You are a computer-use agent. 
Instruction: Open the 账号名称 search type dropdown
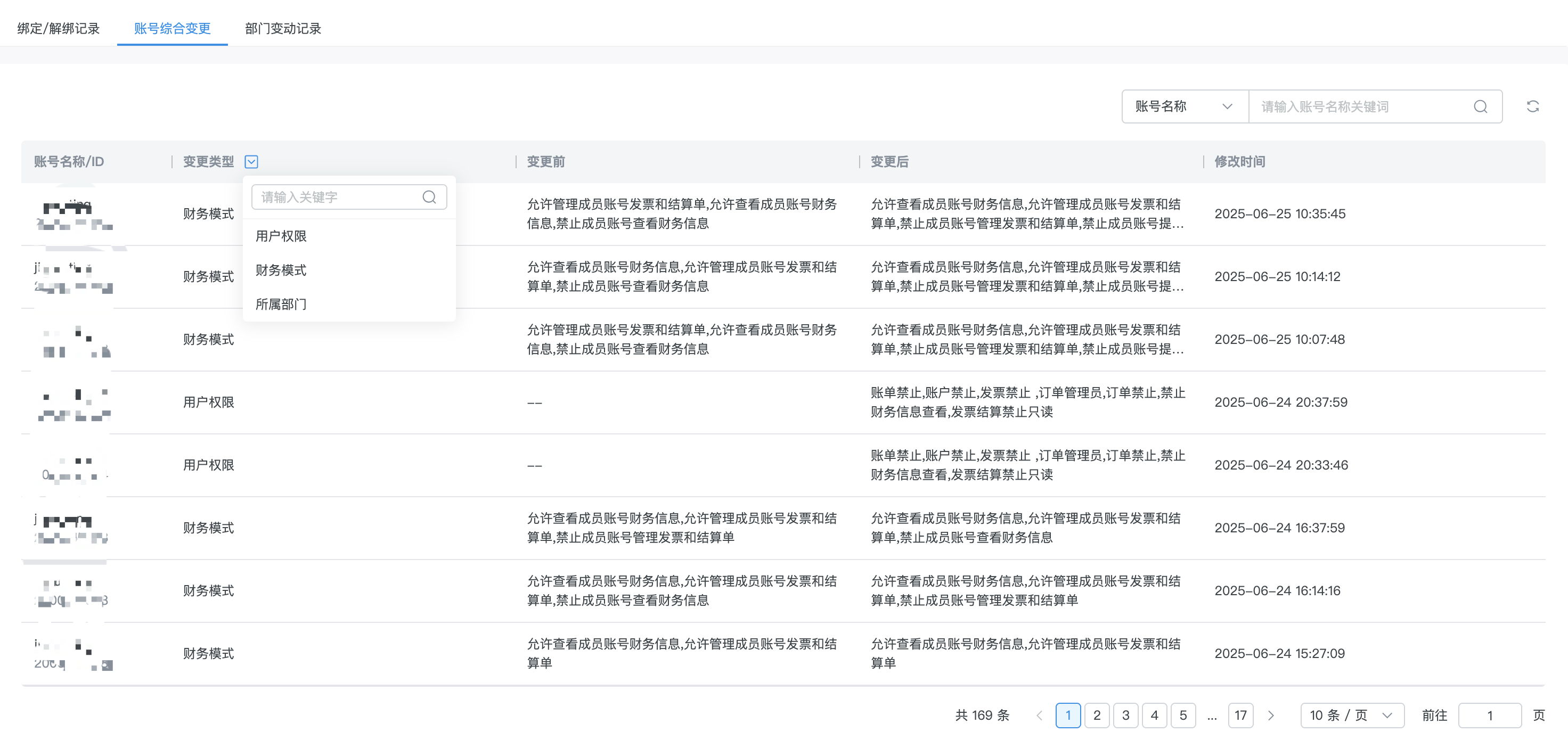pyautogui.click(x=1184, y=106)
